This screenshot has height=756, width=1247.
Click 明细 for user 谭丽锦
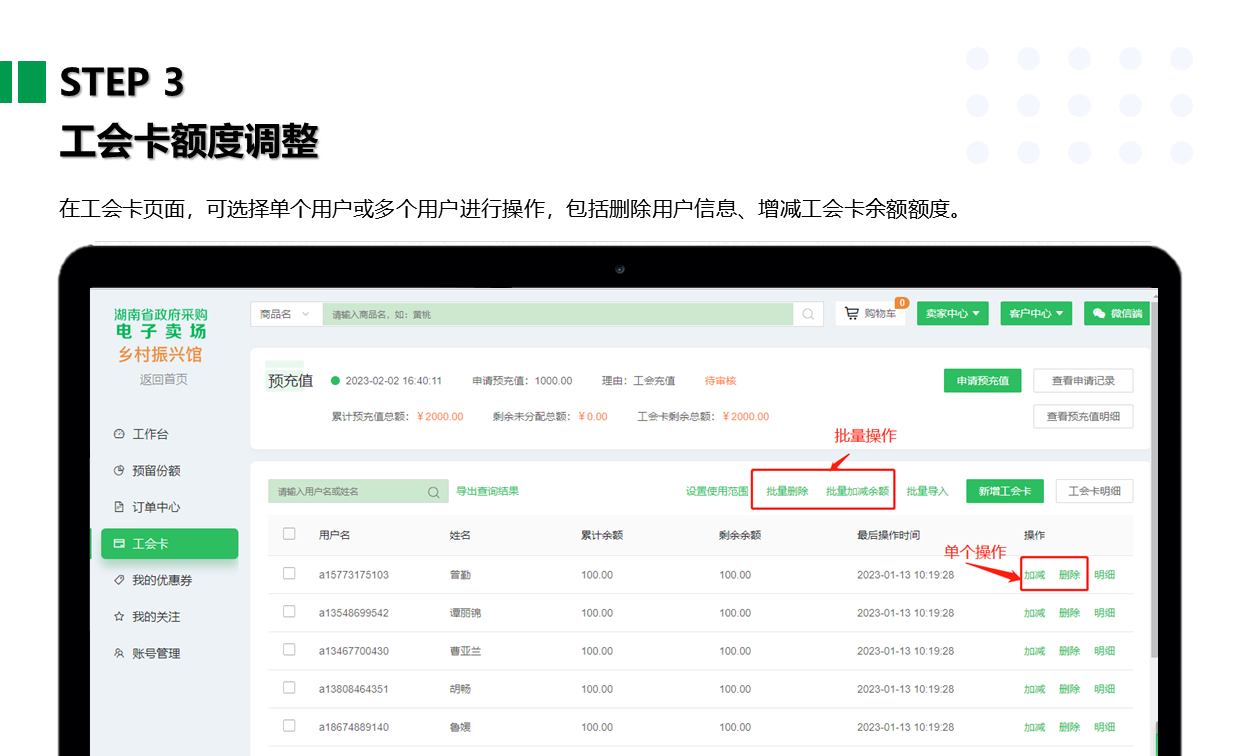pyautogui.click(x=1104, y=613)
